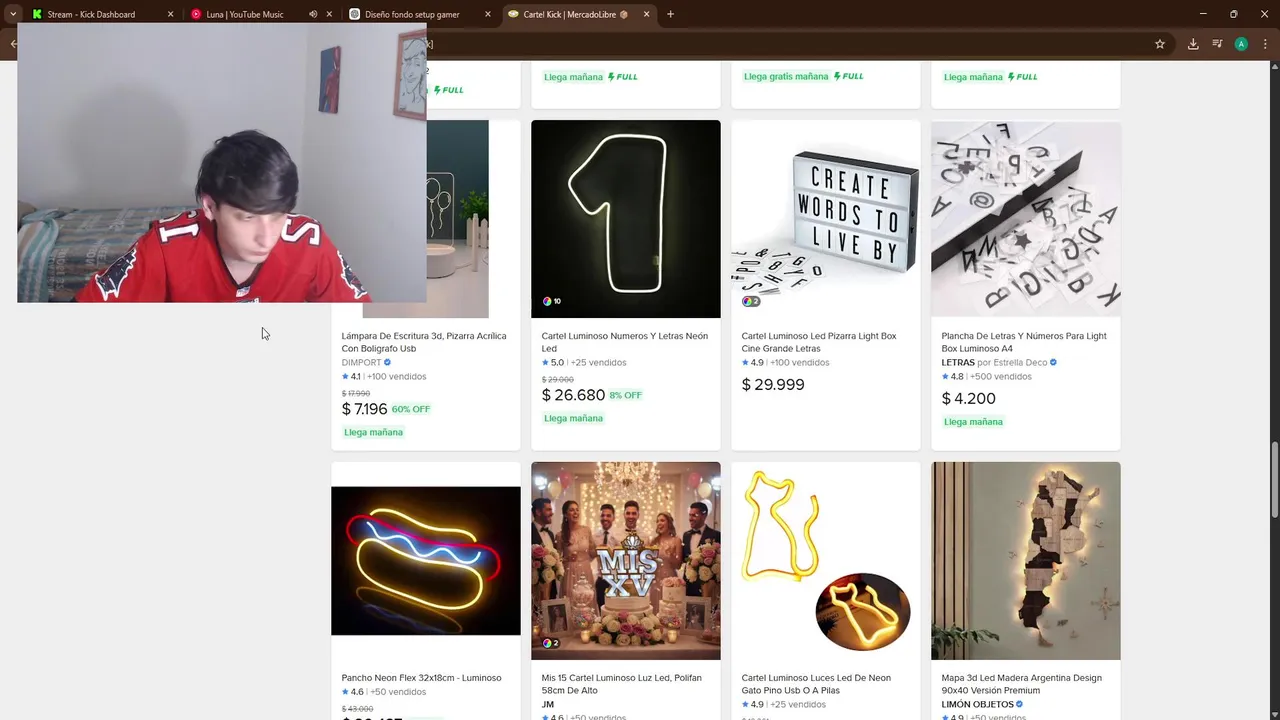Screen dimensions: 1280x720
Task: Click the neon cat sign product image
Action: tap(826, 560)
